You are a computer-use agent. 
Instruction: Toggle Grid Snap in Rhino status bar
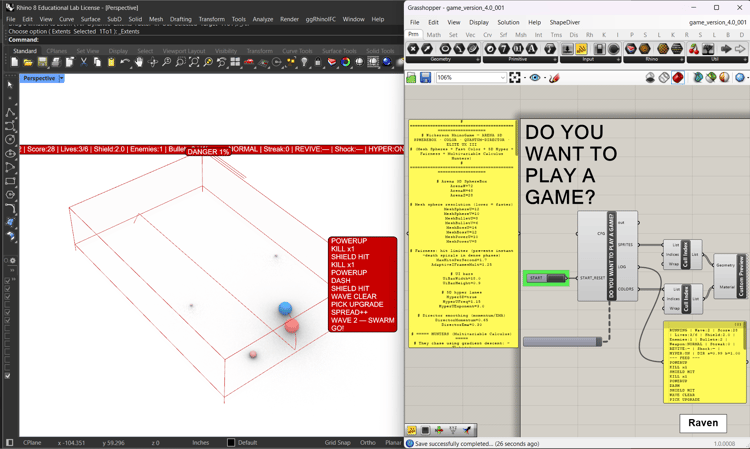tap(337, 443)
